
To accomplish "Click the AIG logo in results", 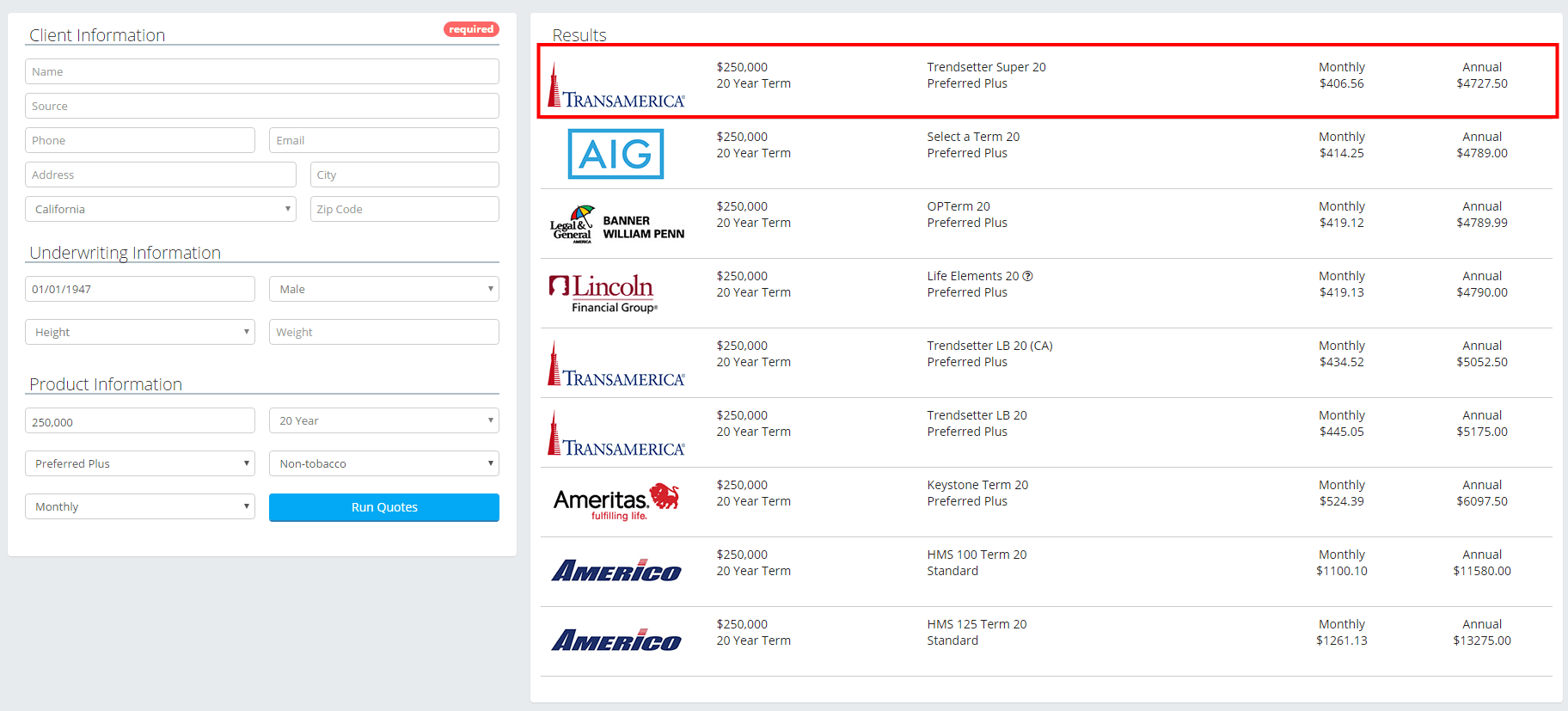I will point(616,154).
